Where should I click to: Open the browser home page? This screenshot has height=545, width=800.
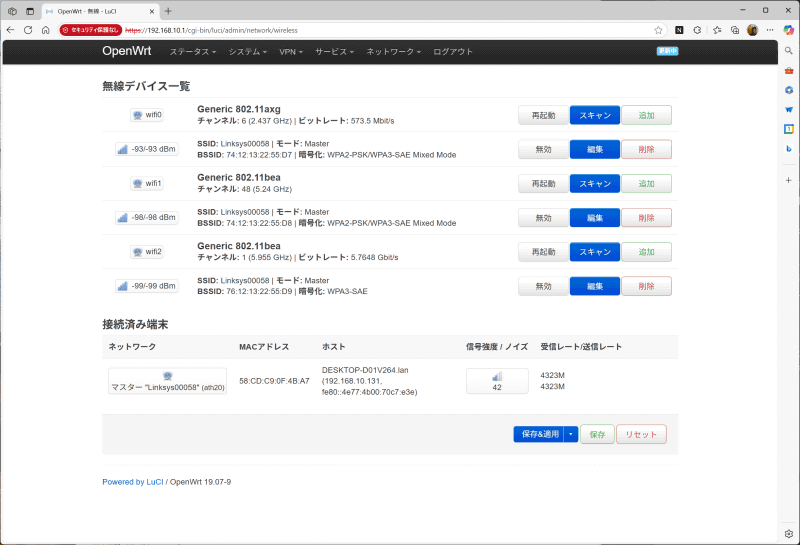point(45,30)
